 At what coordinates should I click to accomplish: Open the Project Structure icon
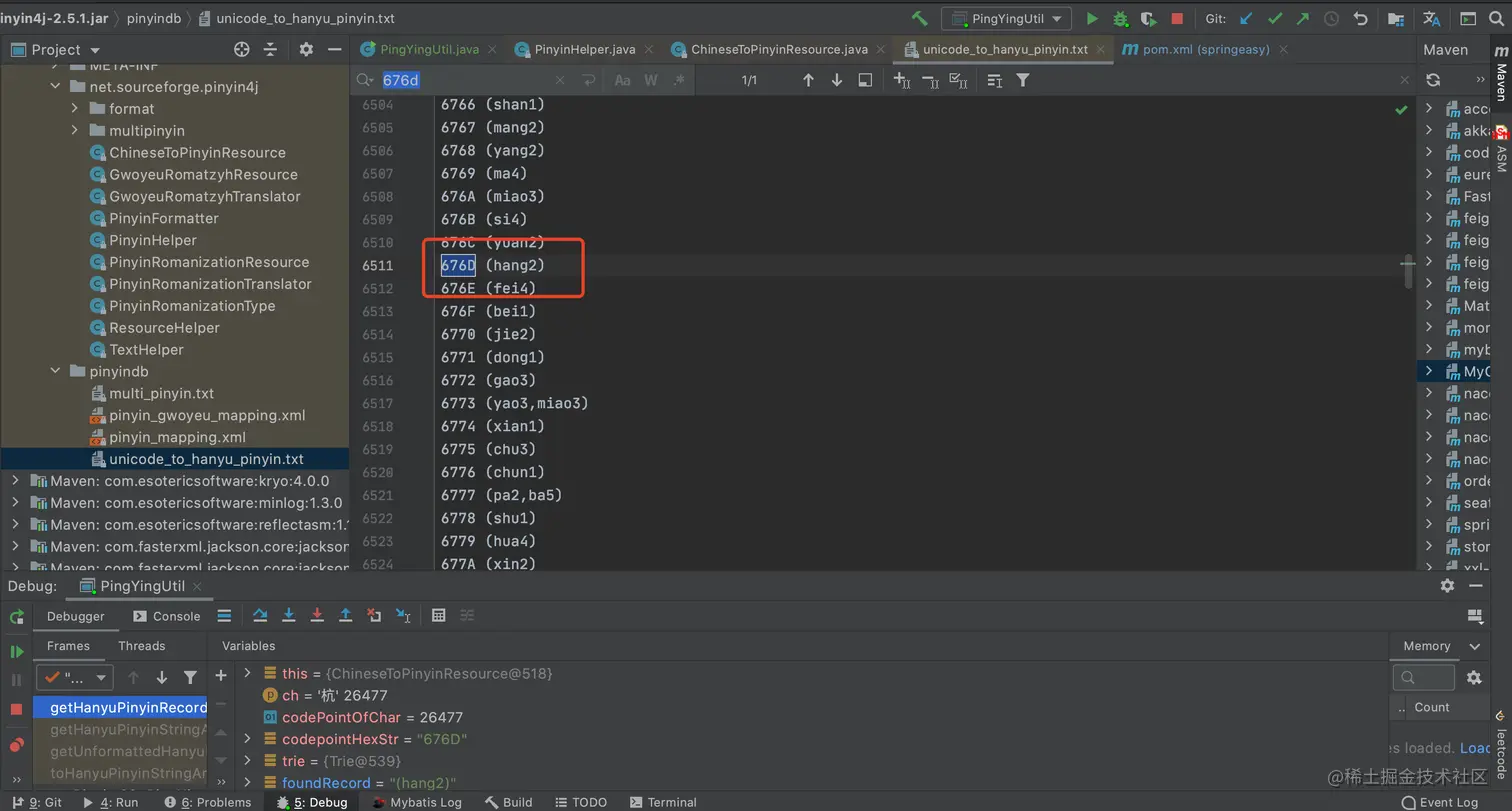(1395, 19)
